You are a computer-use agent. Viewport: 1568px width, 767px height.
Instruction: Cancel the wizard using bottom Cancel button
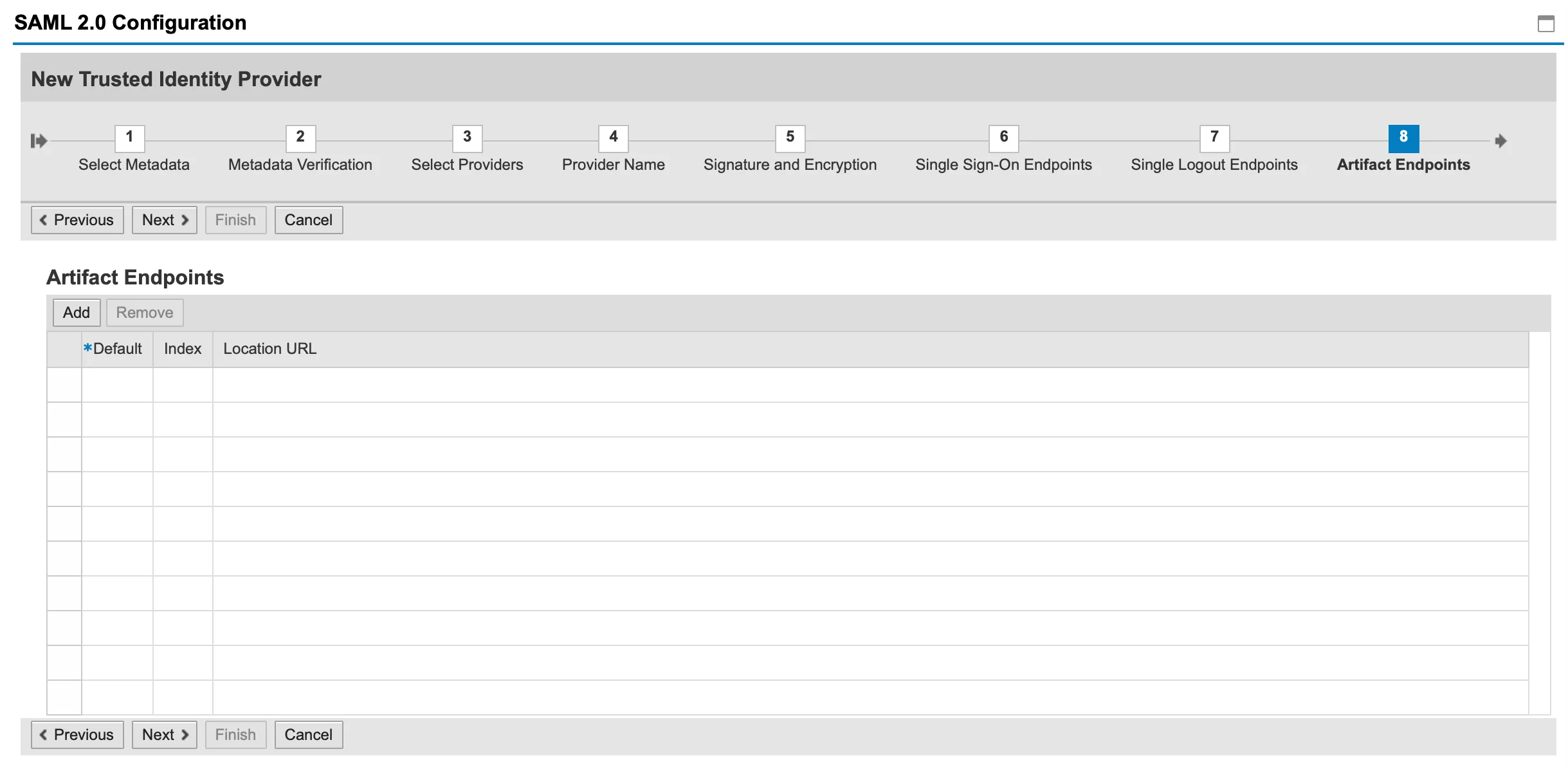pyautogui.click(x=308, y=735)
